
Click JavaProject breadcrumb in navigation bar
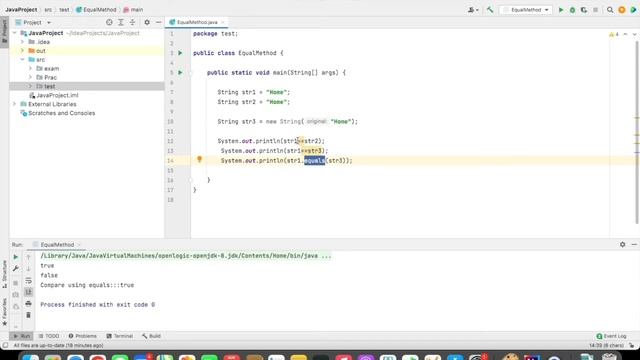point(21,9)
